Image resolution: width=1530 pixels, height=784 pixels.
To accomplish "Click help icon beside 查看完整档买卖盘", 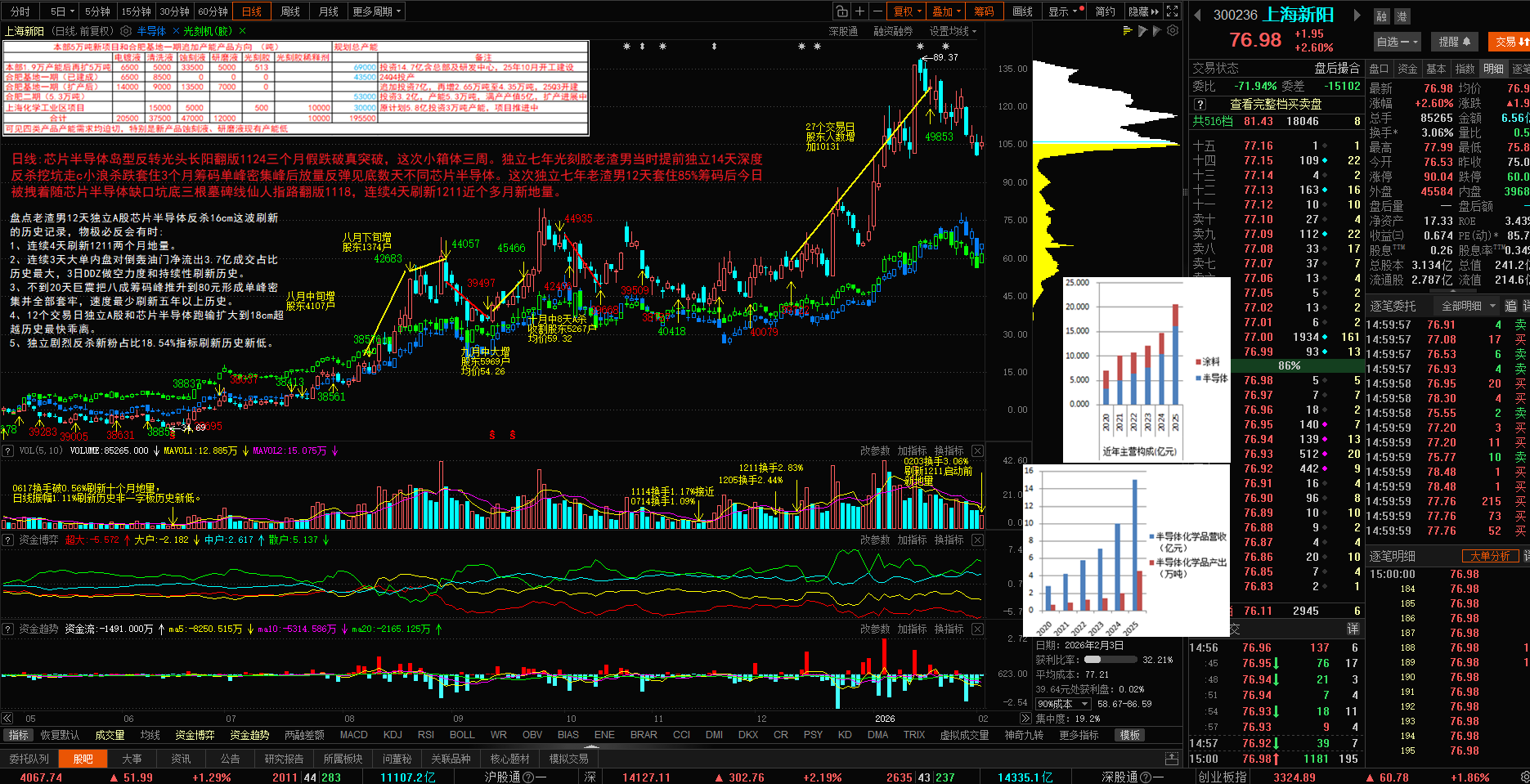I will 1200,105.
